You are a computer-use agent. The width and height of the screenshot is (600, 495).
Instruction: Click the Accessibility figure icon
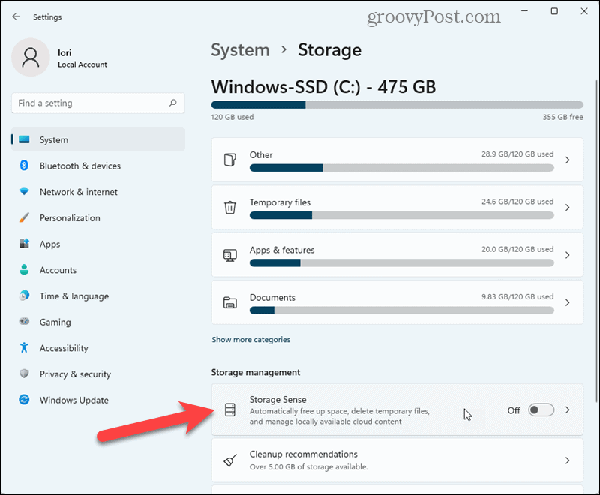(24, 347)
